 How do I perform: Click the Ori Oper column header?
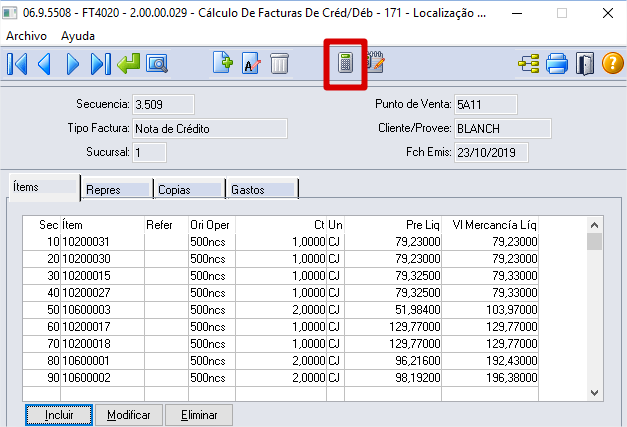(212, 225)
